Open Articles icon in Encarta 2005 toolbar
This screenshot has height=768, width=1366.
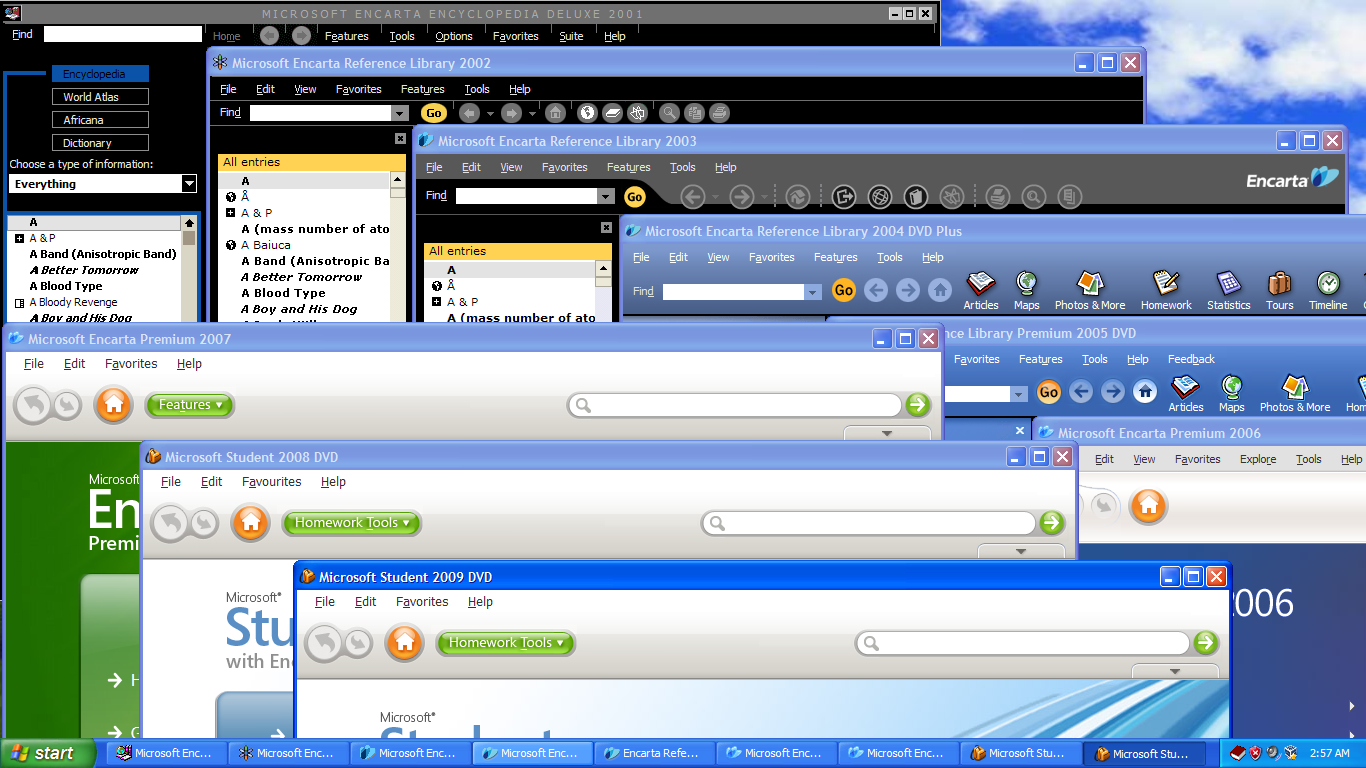[1186, 393]
